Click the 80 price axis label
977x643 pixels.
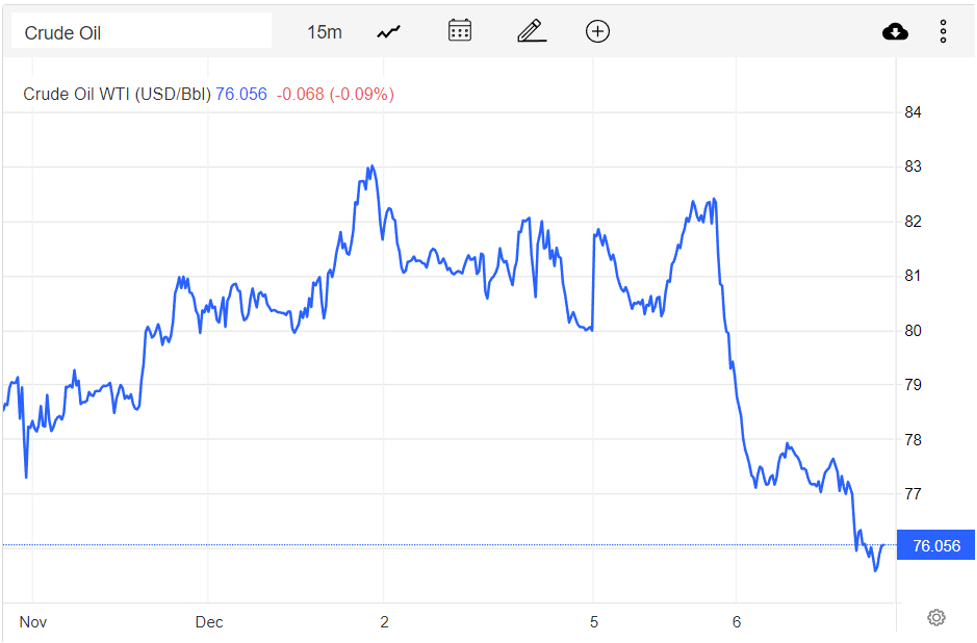click(913, 330)
